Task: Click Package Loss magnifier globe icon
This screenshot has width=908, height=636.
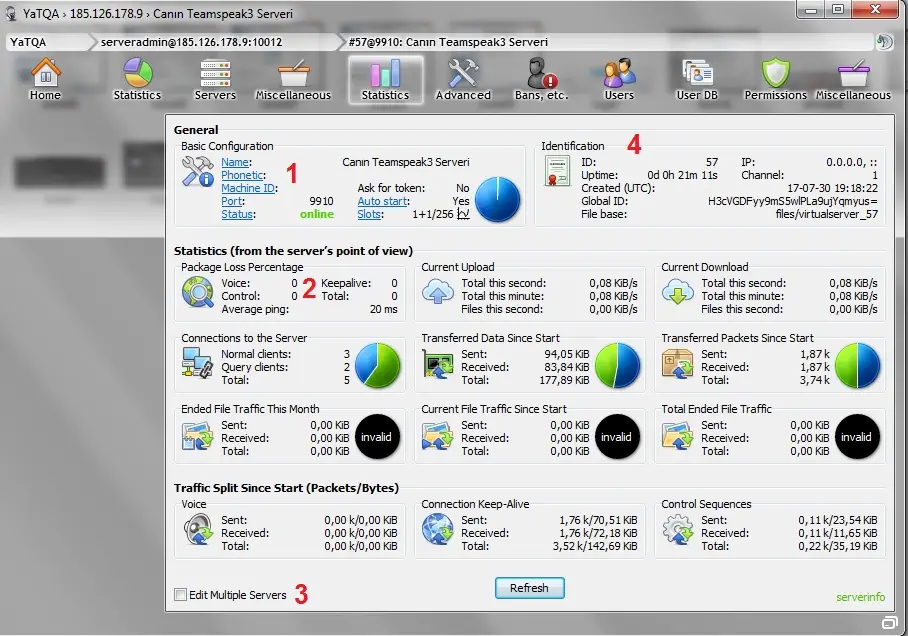Action: pos(197,292)
